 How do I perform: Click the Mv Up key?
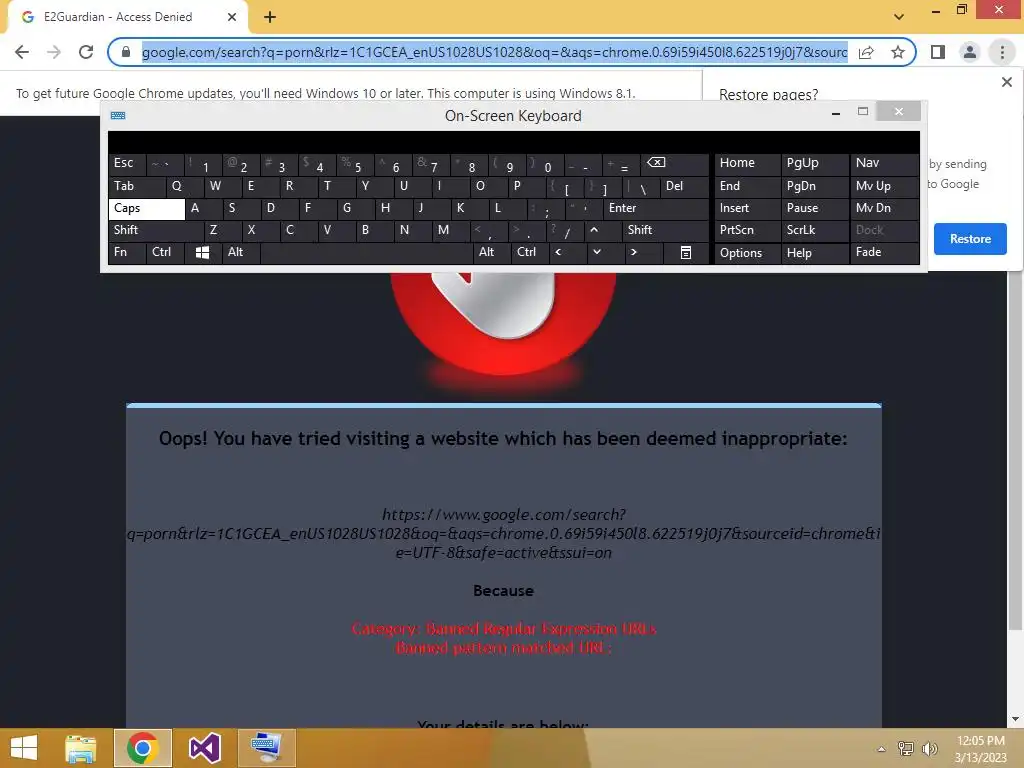[884, 186]
